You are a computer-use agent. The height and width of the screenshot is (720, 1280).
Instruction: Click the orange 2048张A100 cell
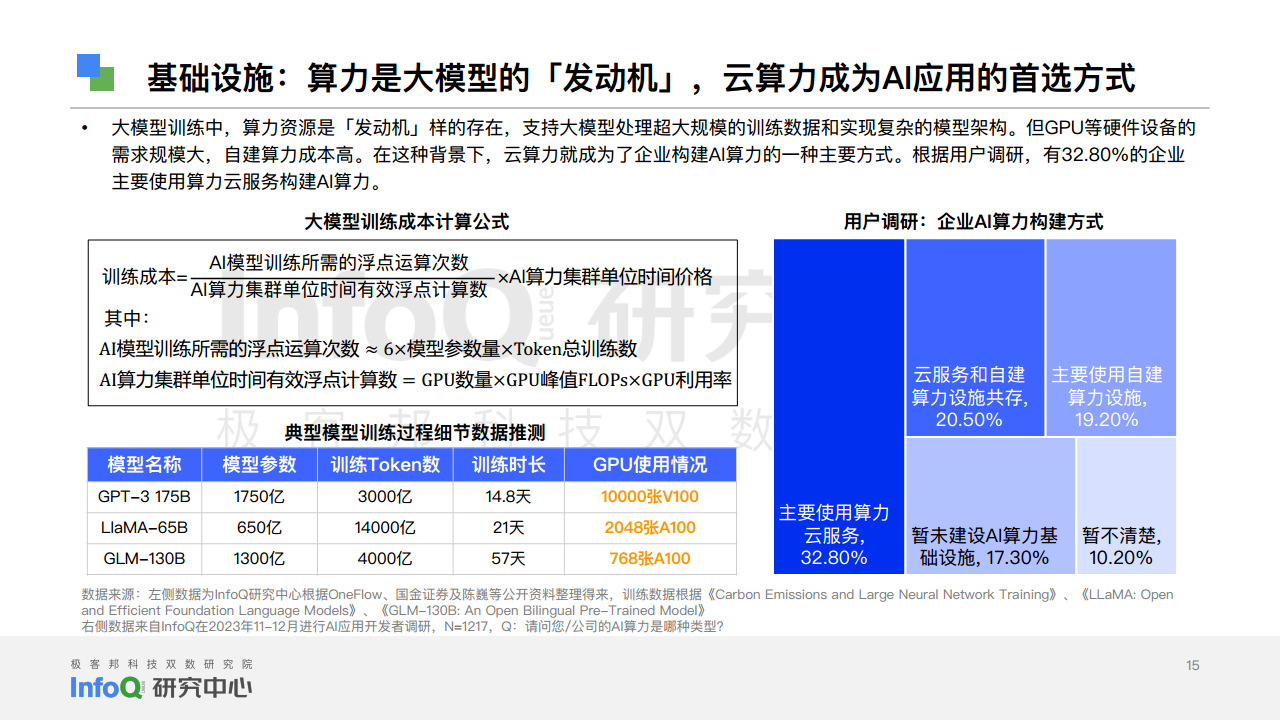[x=650, y=528]
